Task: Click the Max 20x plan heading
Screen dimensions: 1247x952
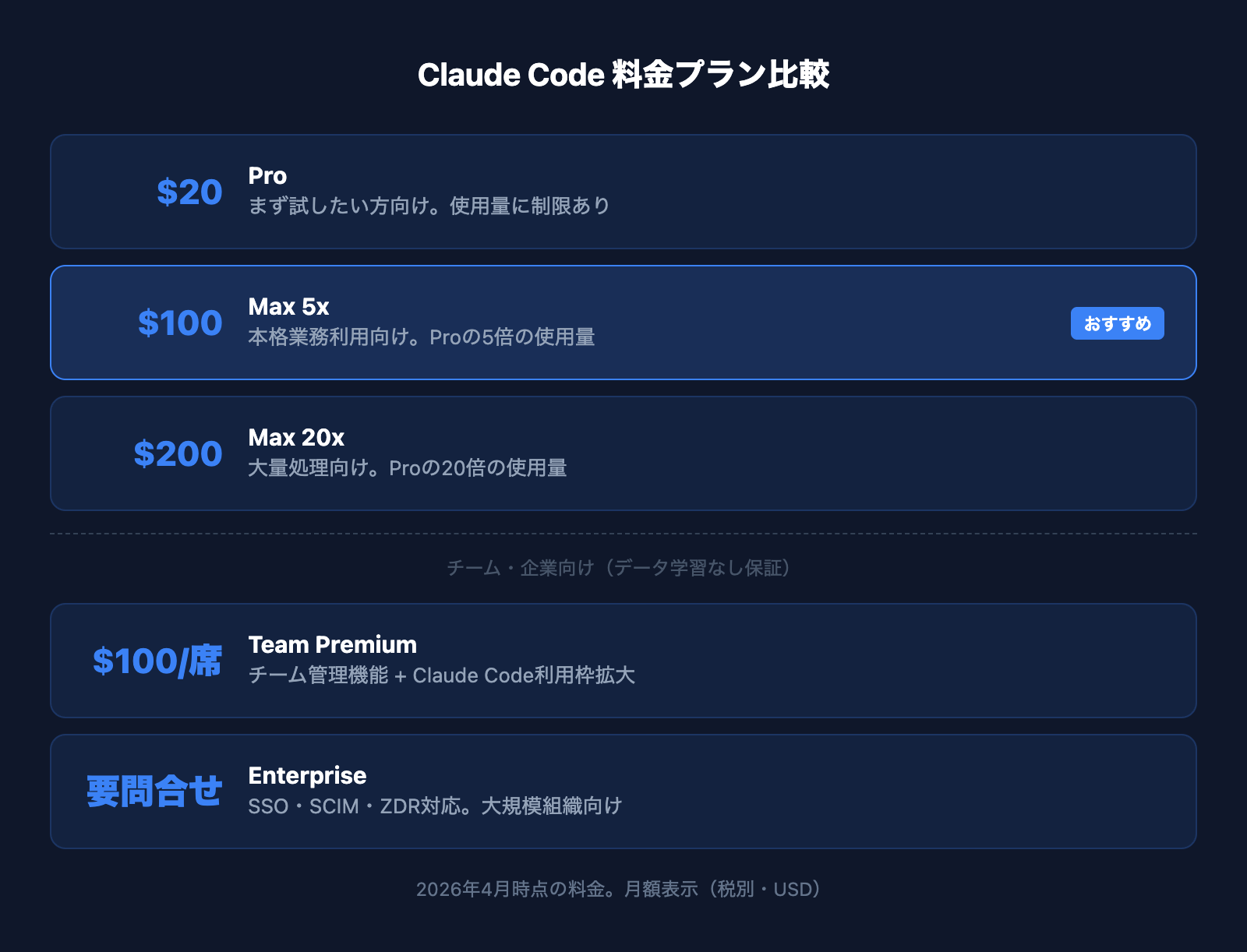Action: 296,438
